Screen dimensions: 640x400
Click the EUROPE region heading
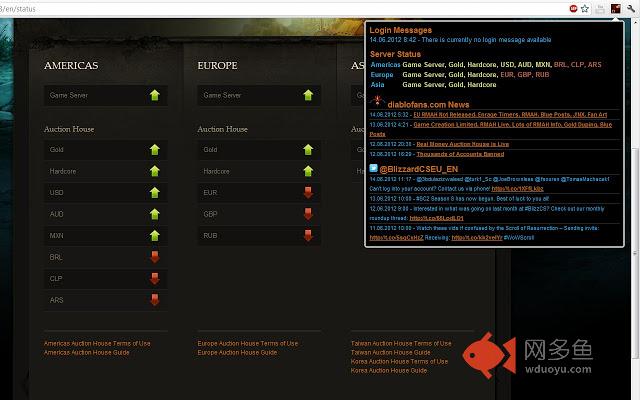pyautogui.click(x=218, y=66)
